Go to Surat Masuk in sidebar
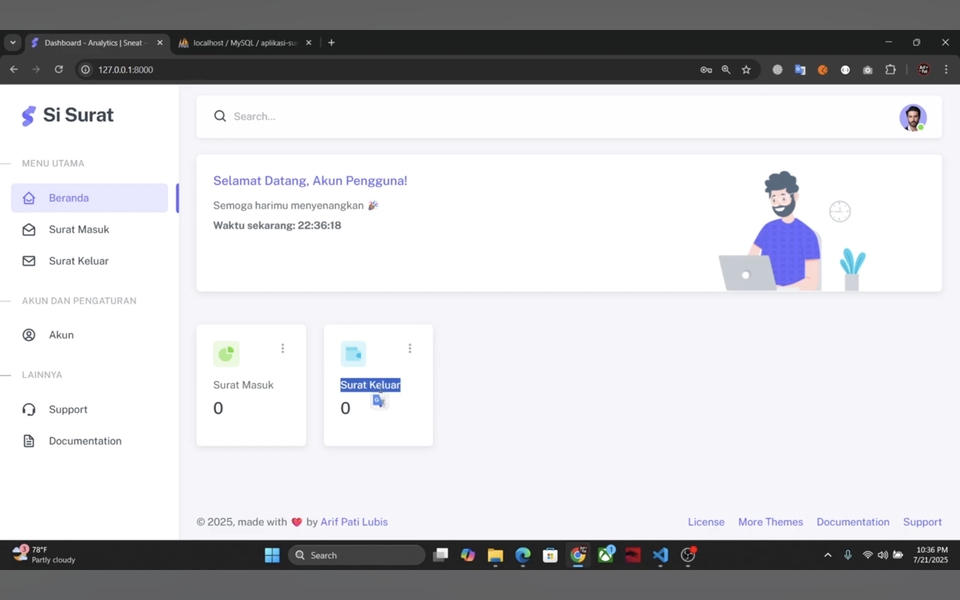 click(79, 229)
